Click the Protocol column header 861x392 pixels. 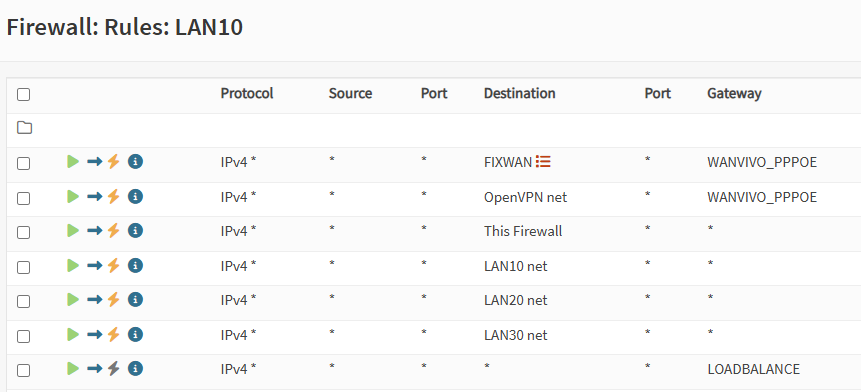[247, 93]
